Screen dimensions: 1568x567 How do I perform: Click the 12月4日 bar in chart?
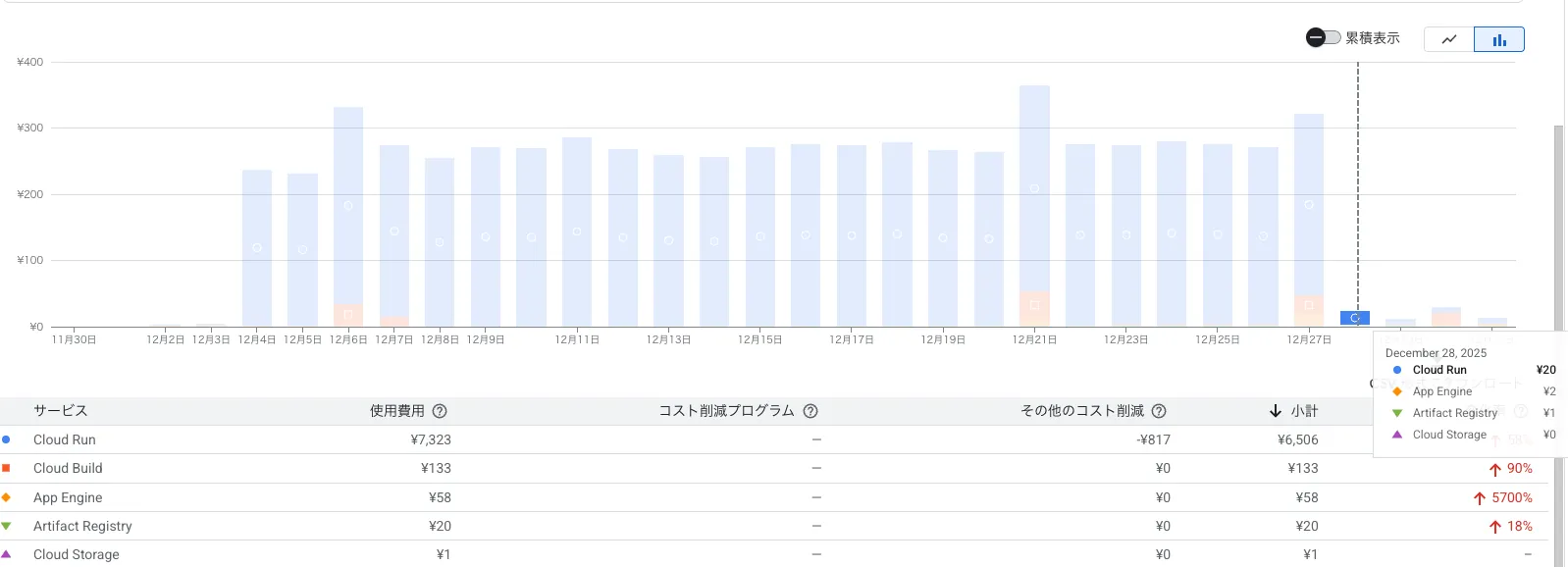pyautogui.click(x=257, y=248)
